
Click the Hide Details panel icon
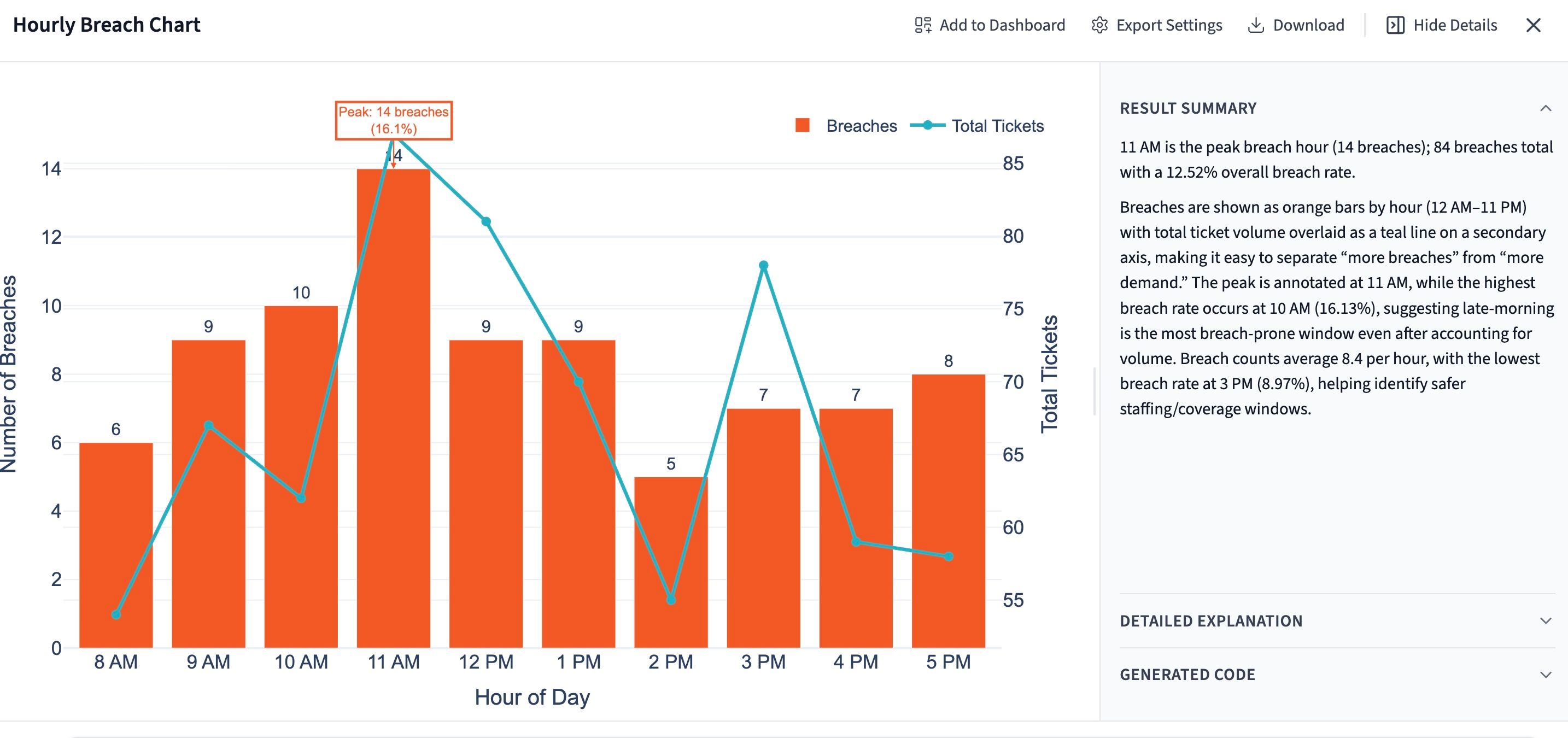1395,25
